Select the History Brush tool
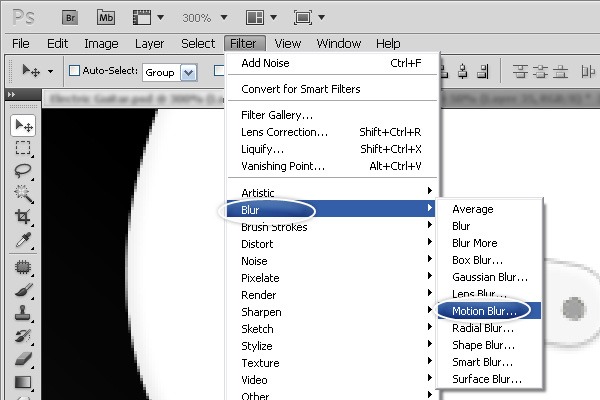The width and height of the screenshot is (600, 400). (23, 336)
